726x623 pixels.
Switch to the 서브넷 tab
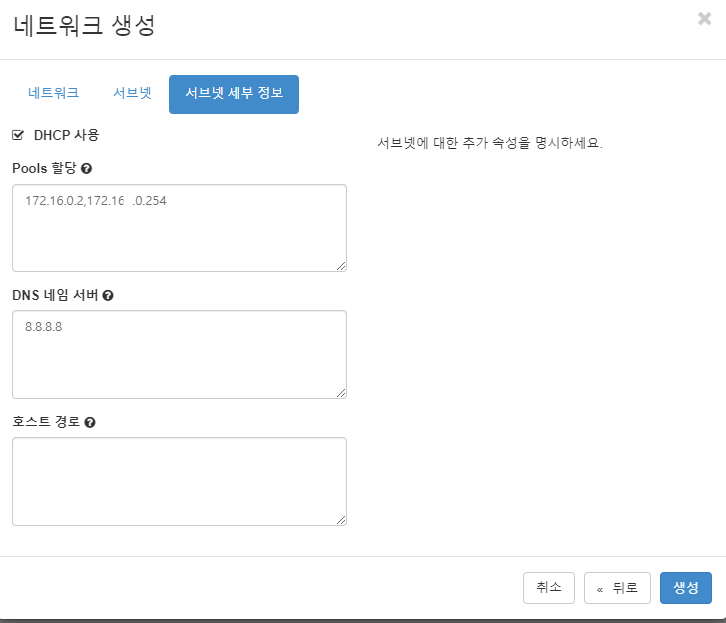click(132, 93)
